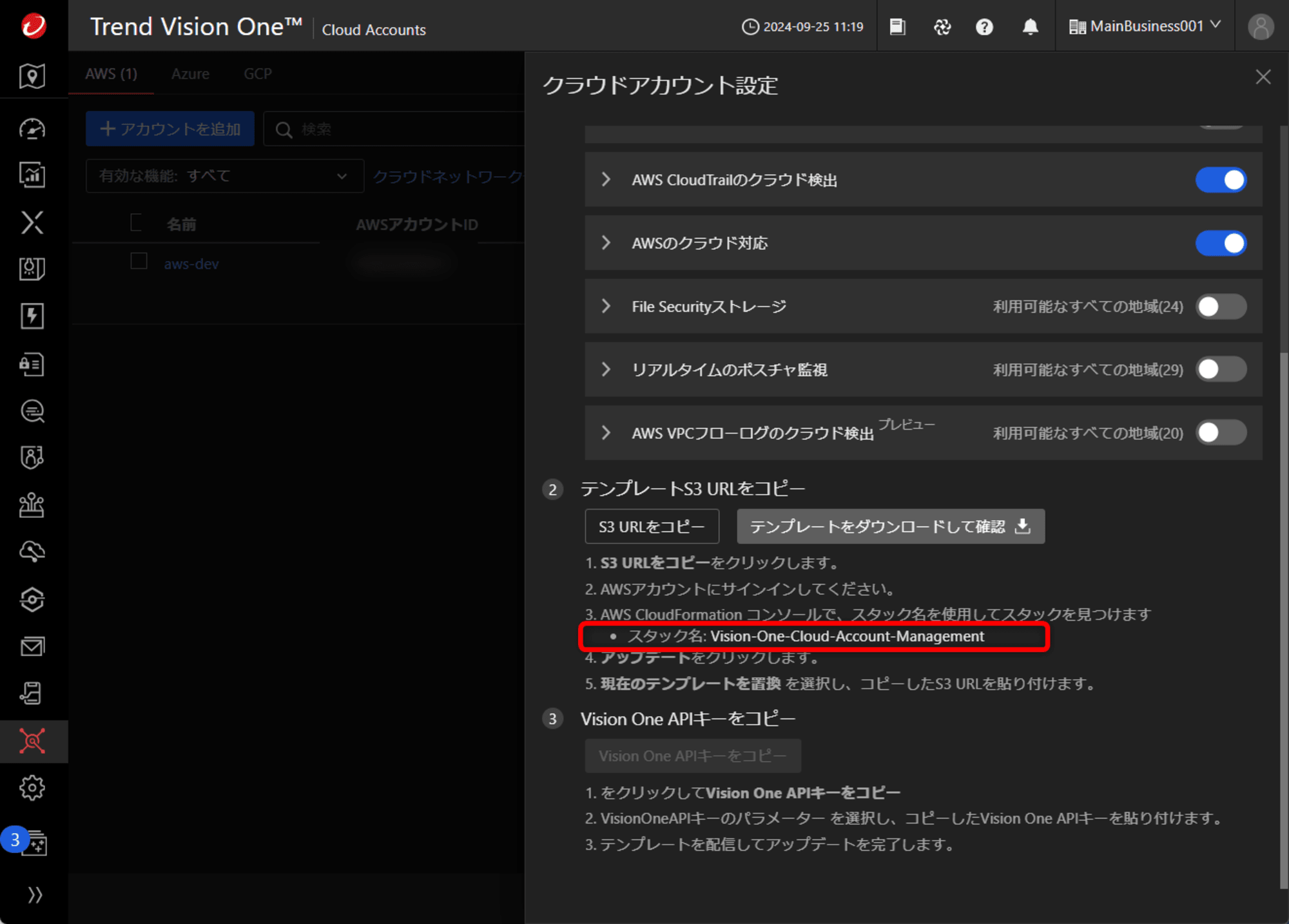The image size is (1289, 924).
Task: Click stack name Vision-One-Cloud-Account-Management text
Action: tap(848, 636)
